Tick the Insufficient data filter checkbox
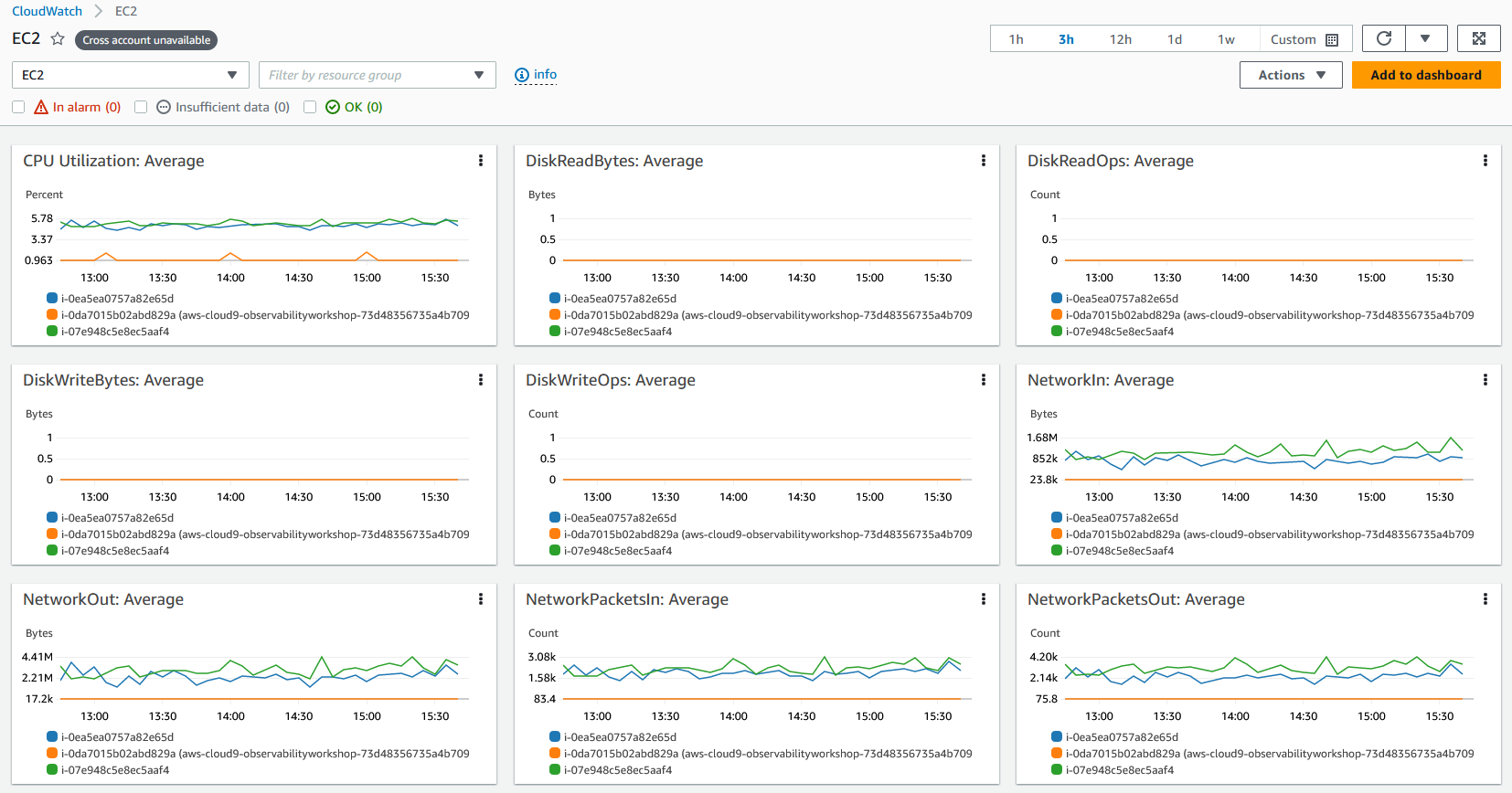This screenshot has height=793, width=1512. pyautogui.click(x=141, y=107)
